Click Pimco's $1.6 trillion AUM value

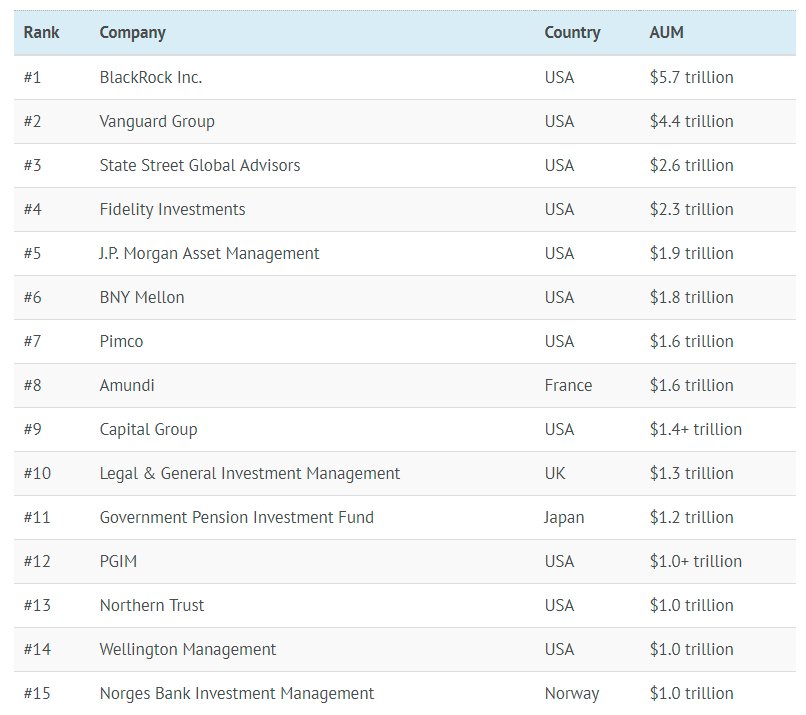tap(691, 341)
